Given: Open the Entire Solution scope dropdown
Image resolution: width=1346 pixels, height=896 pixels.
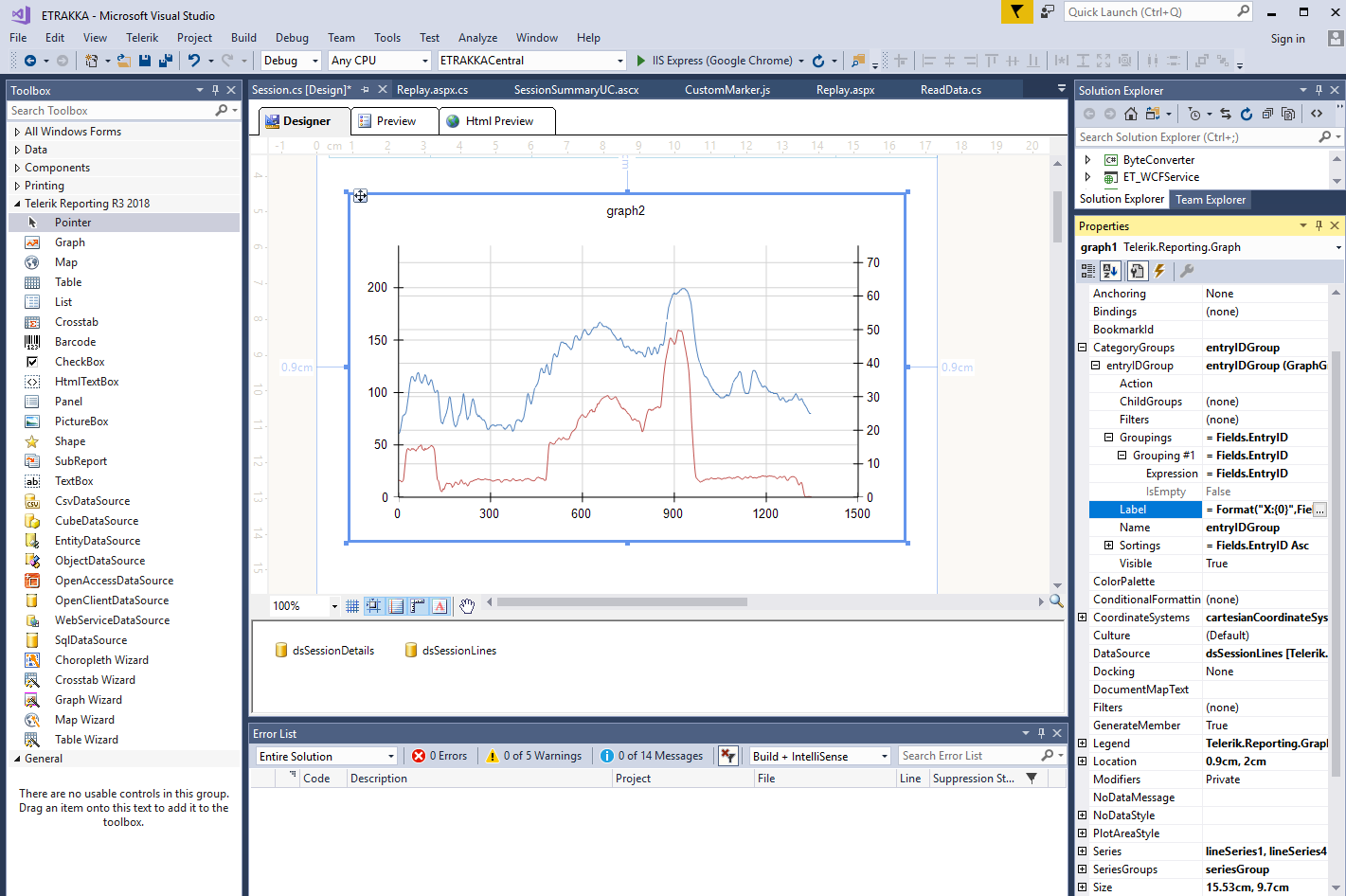Looking at the screenshot, I should [327, 756].
